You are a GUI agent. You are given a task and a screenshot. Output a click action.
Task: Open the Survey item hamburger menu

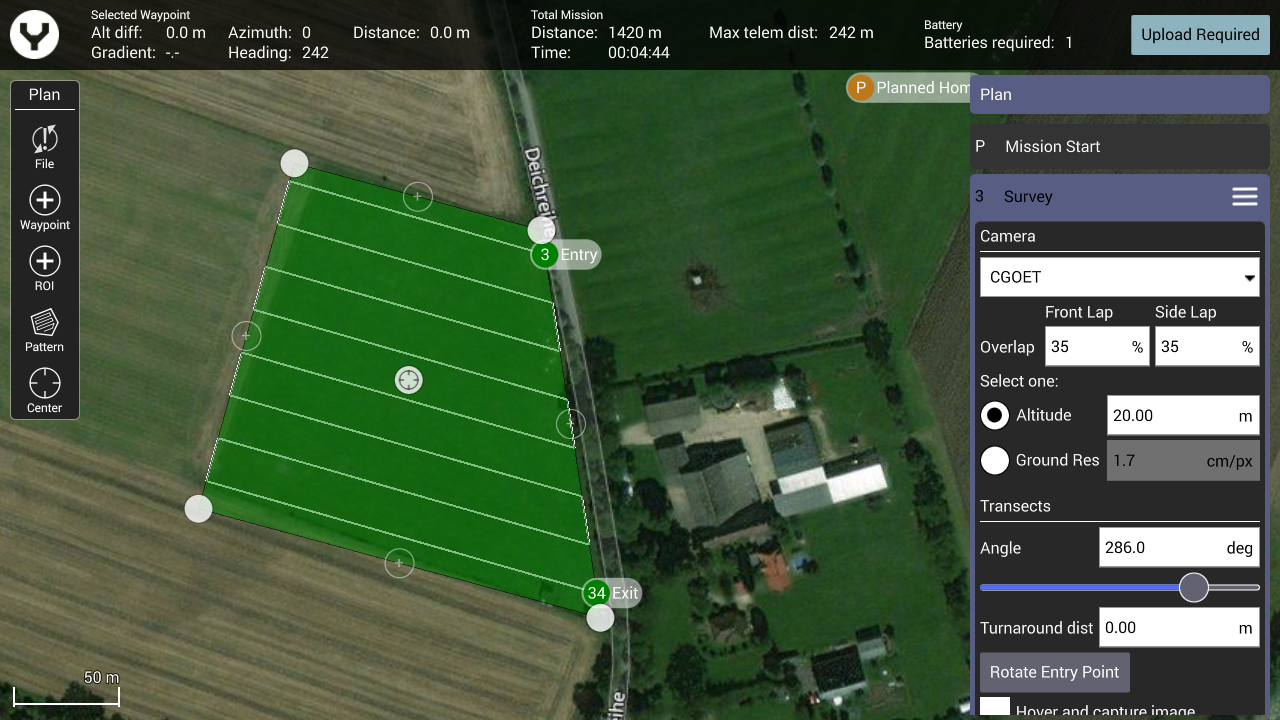coord(1245,197)
